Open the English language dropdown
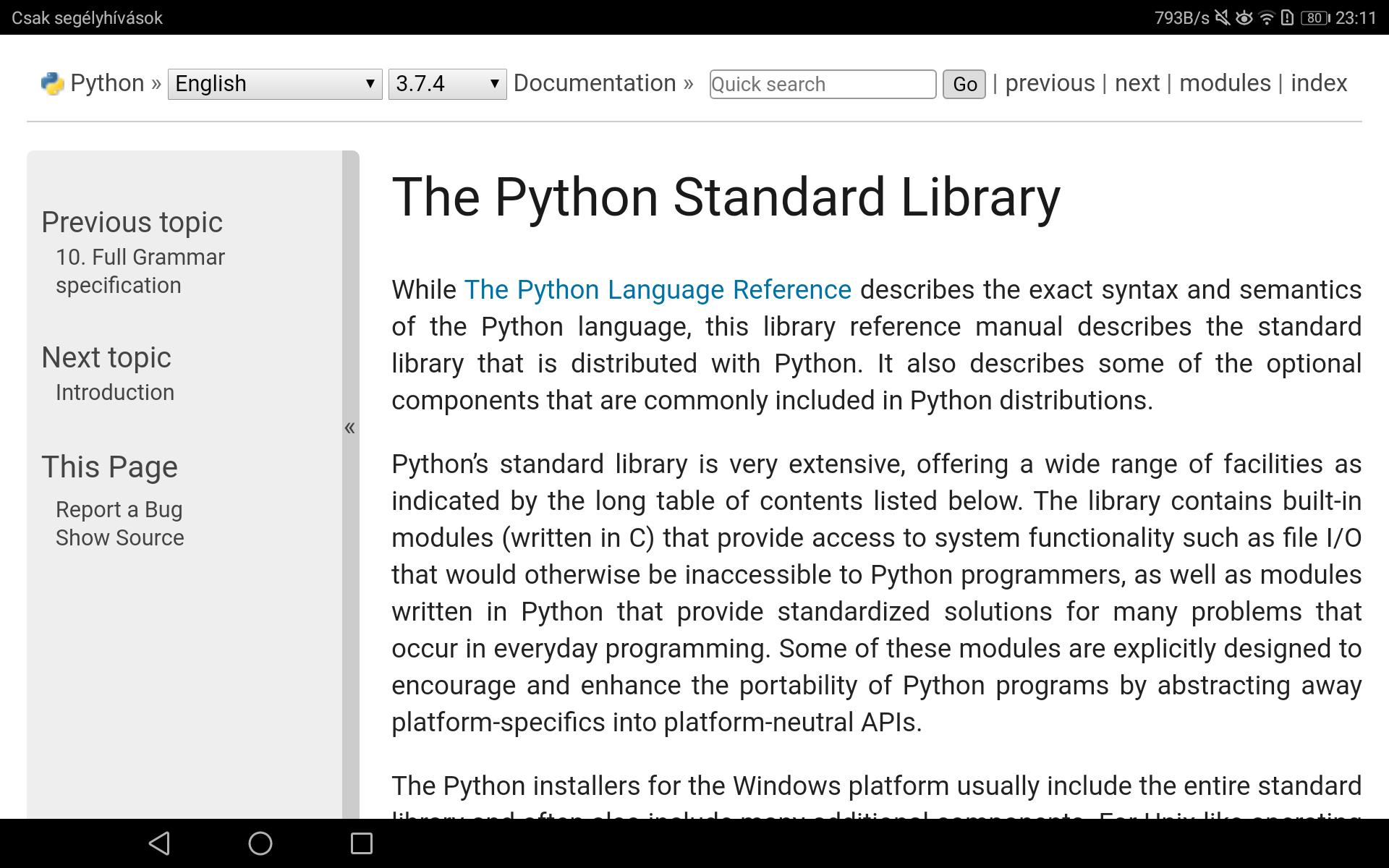 pos(274,84)
